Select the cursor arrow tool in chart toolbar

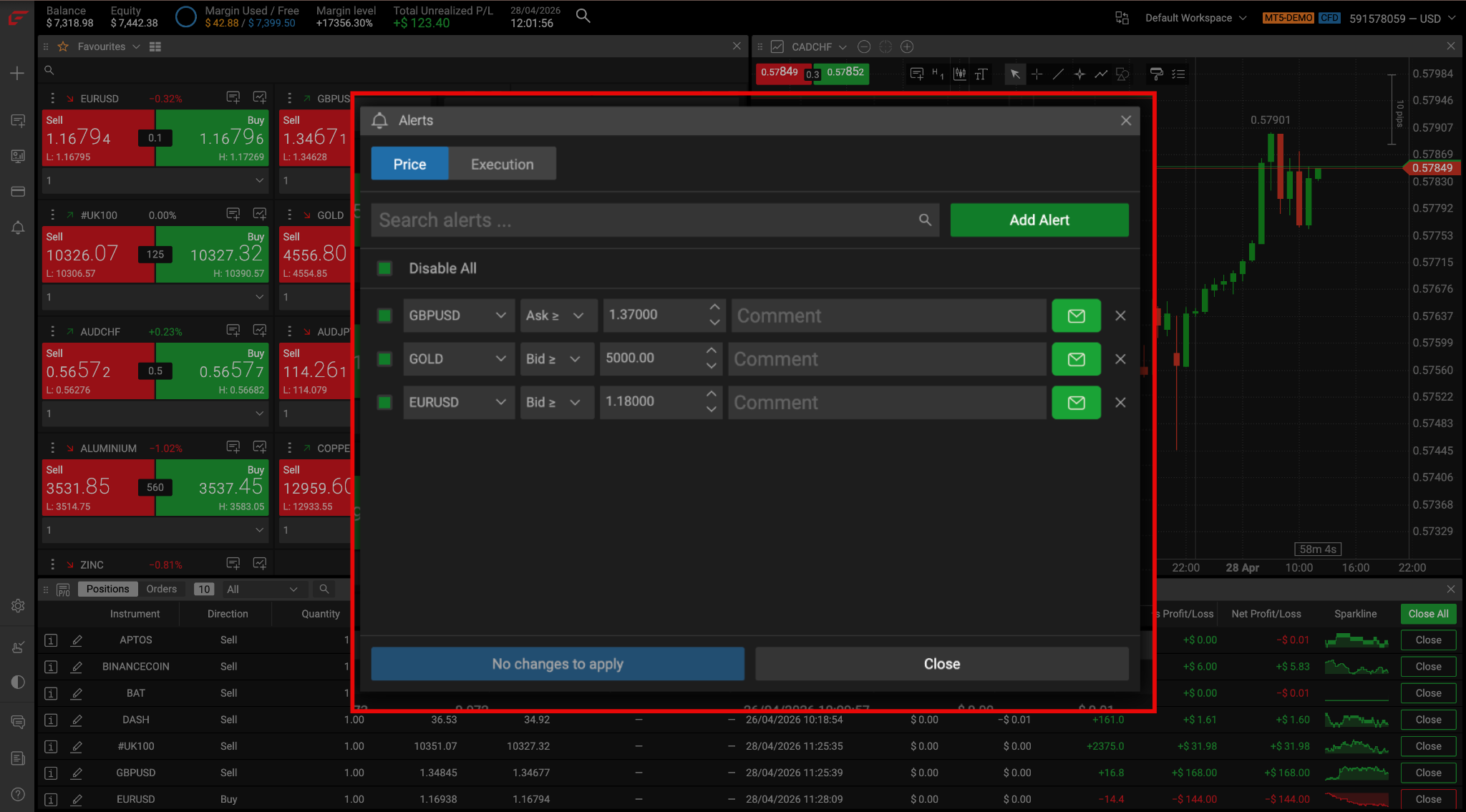[1015, 74]
